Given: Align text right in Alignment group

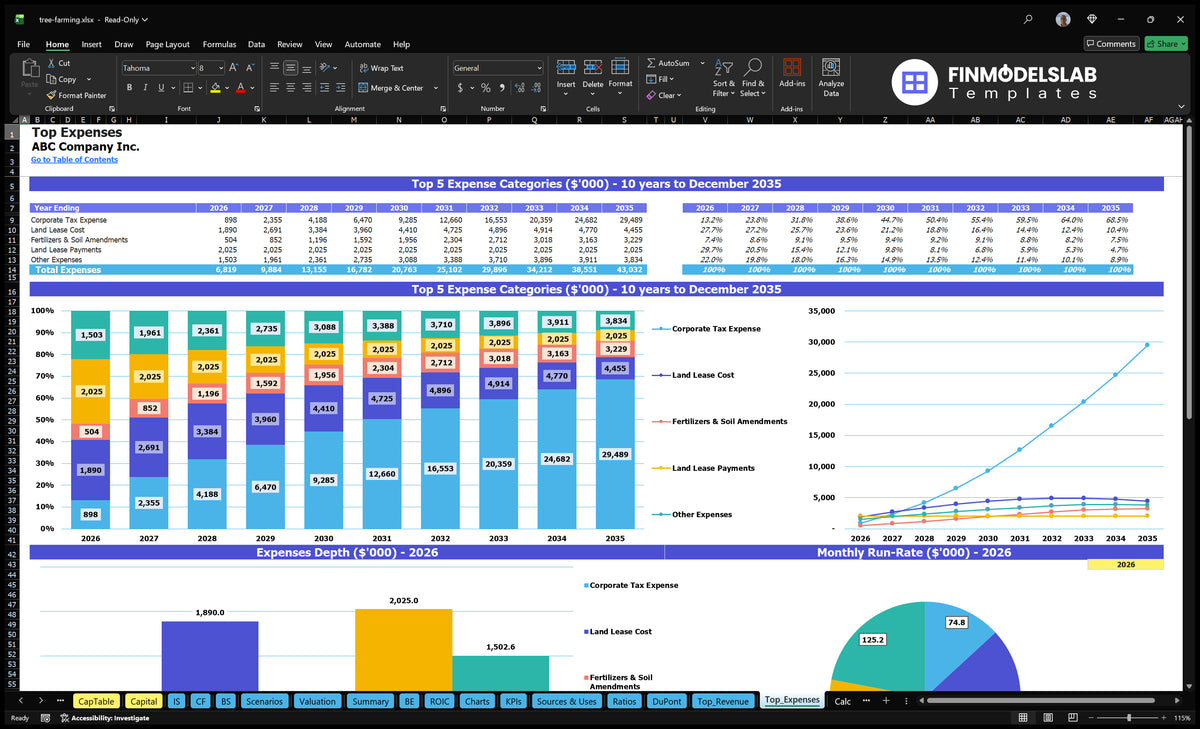Looking at the screenshot, I should pos(308,88).
